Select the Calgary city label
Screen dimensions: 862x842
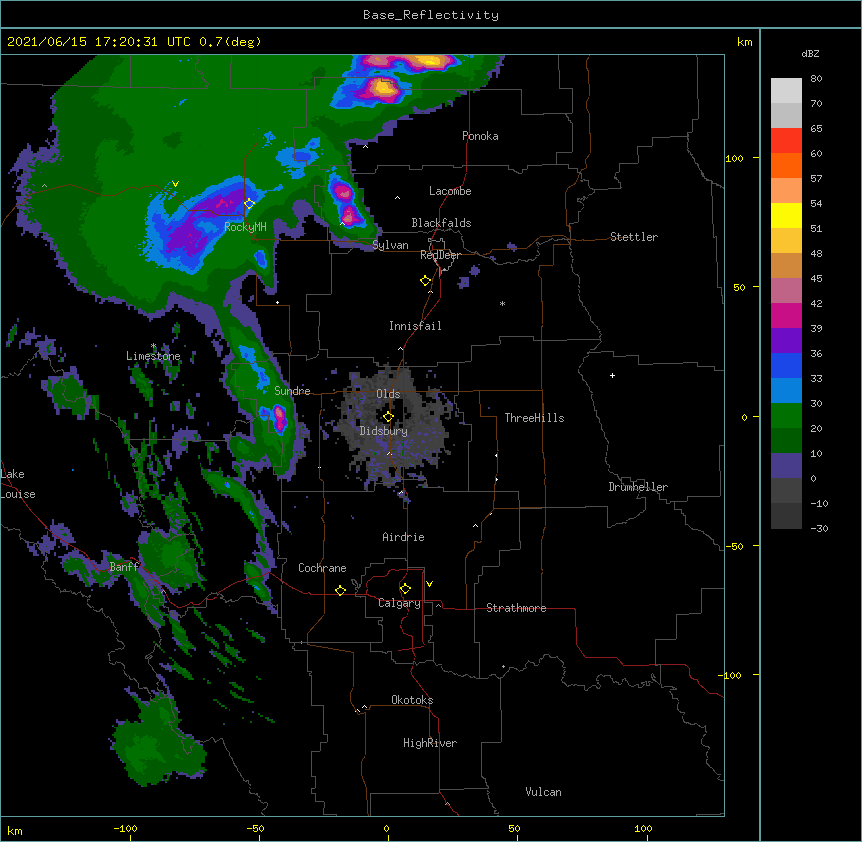point(399,603)
